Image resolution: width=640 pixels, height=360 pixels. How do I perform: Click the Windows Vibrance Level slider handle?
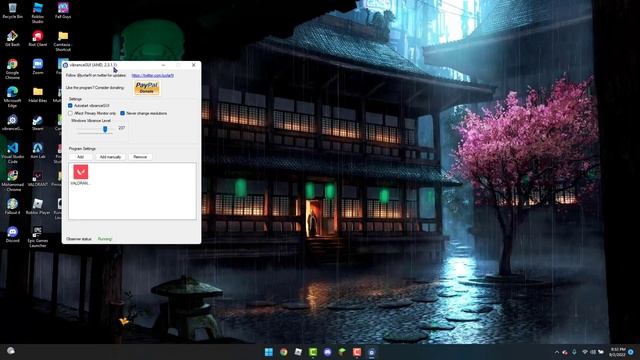(x=105, y=129)
